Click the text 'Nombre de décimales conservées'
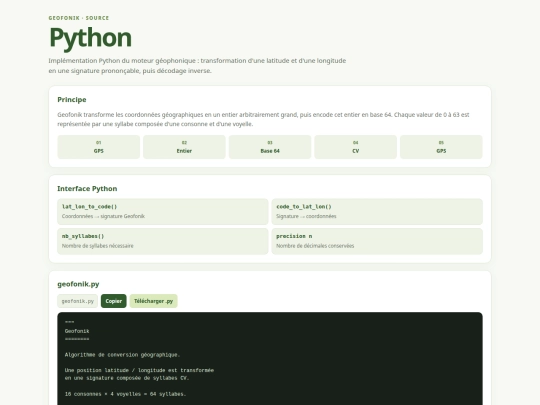This screenshot has width=540, height=405. pos(315,246)
